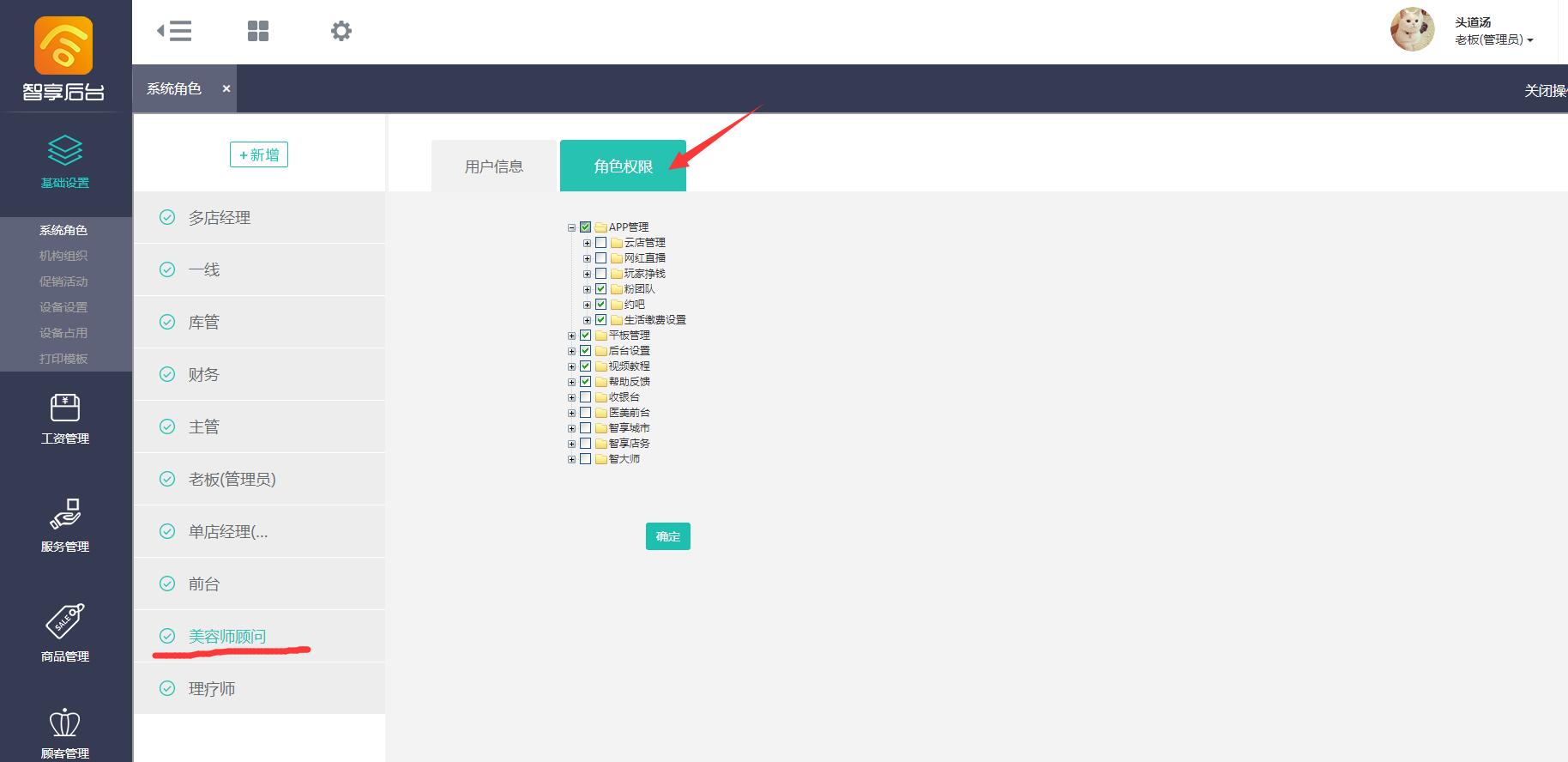Expand the 网红直播 tree node
The height and width of the screenshot is (762, 1568).
(x=588, y=259)
